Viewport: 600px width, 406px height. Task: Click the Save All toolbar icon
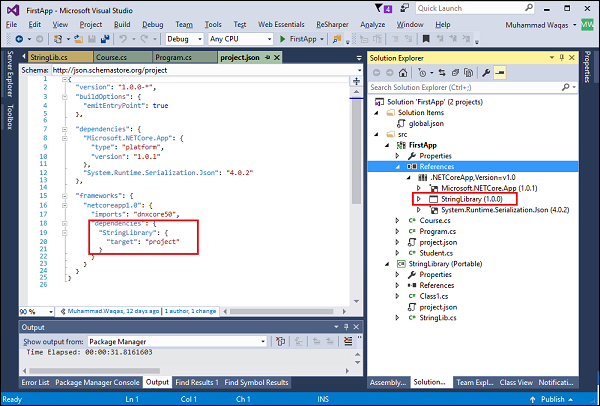click(x=105, y=39)
